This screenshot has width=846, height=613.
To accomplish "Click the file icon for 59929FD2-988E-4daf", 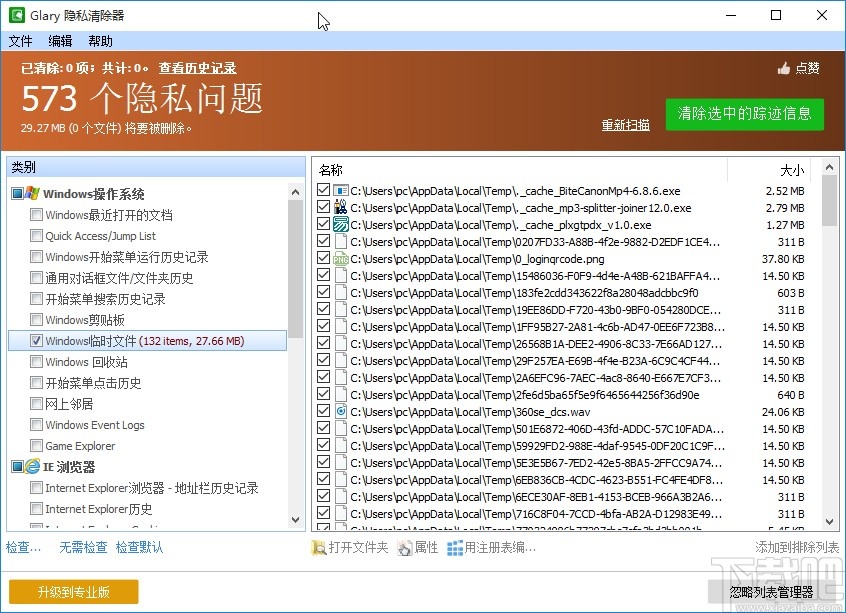I will coord(340,446).
